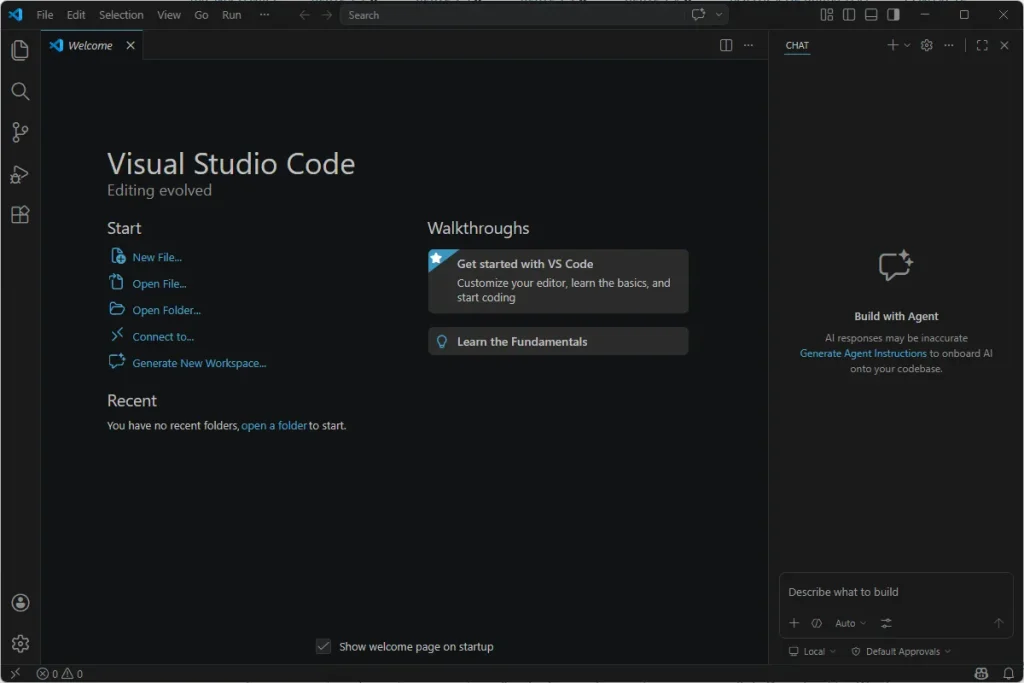The image size is (1024, 683).
Task: Click the Copilot status icon in status bar
Action: coord(981,674)
